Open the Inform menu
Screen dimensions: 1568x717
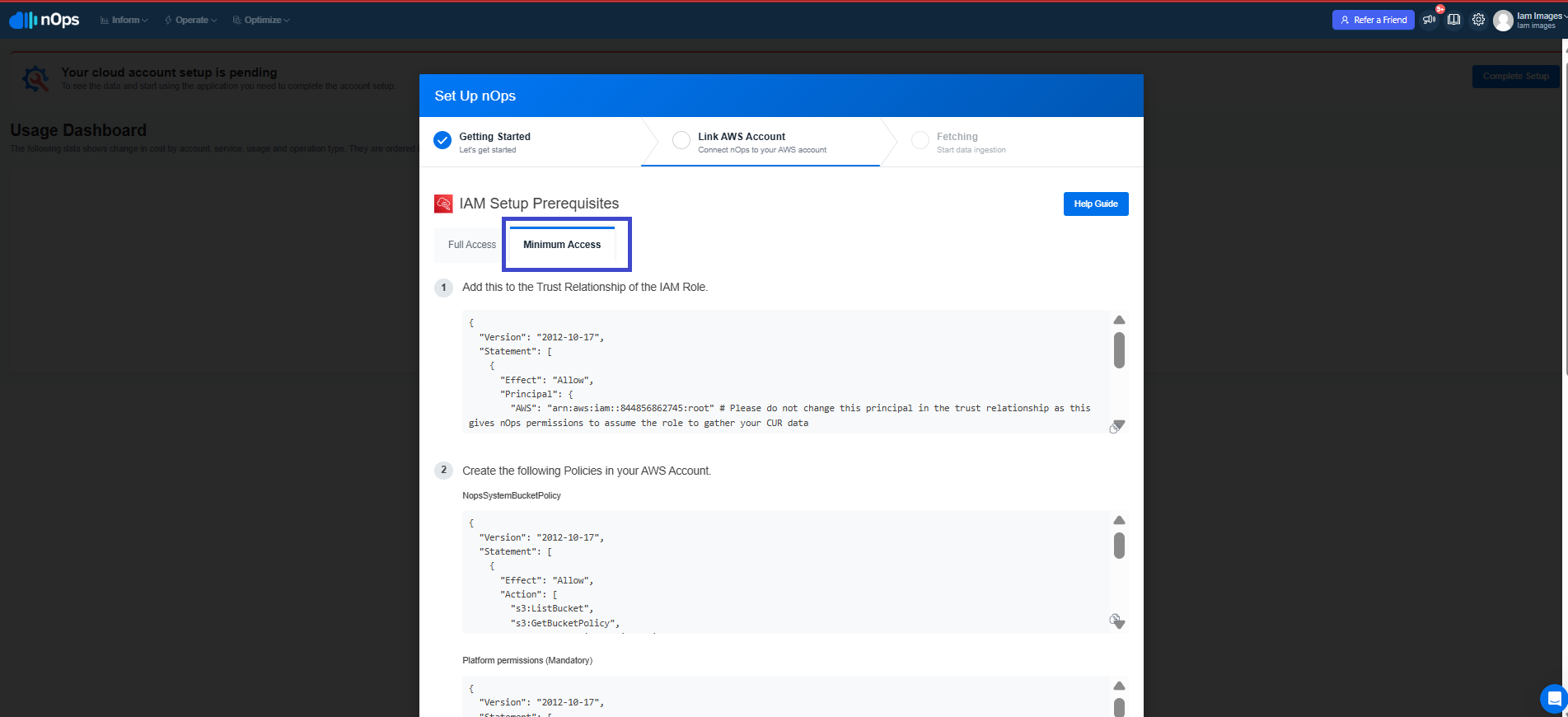(124, 20)
